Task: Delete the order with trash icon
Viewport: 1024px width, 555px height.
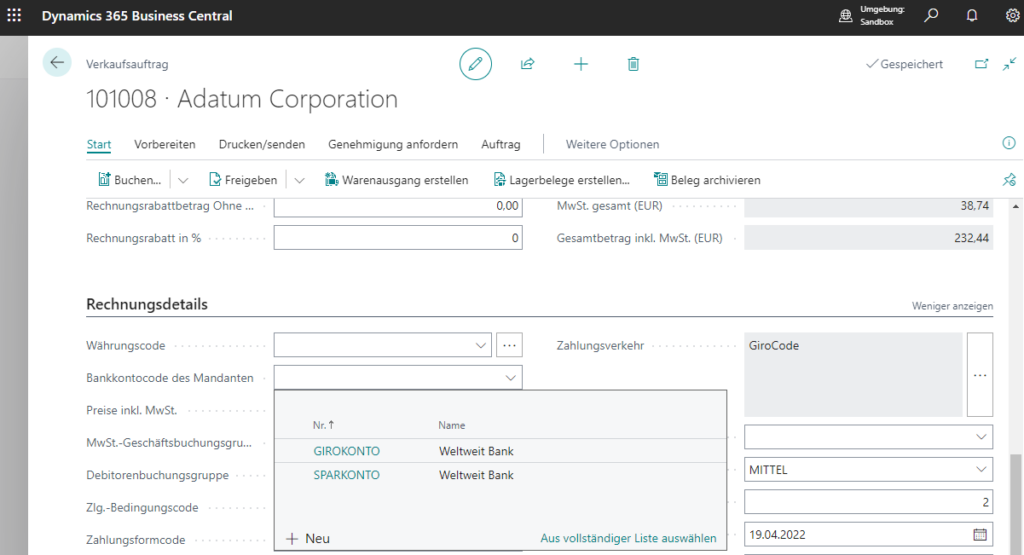Action: (x=633, y=64)
